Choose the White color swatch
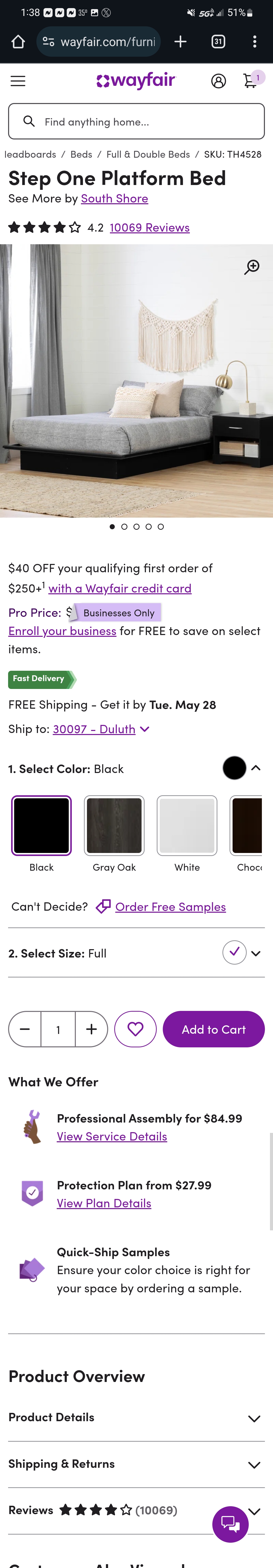Screen dimensions: 273x1568 coord(187,825)
